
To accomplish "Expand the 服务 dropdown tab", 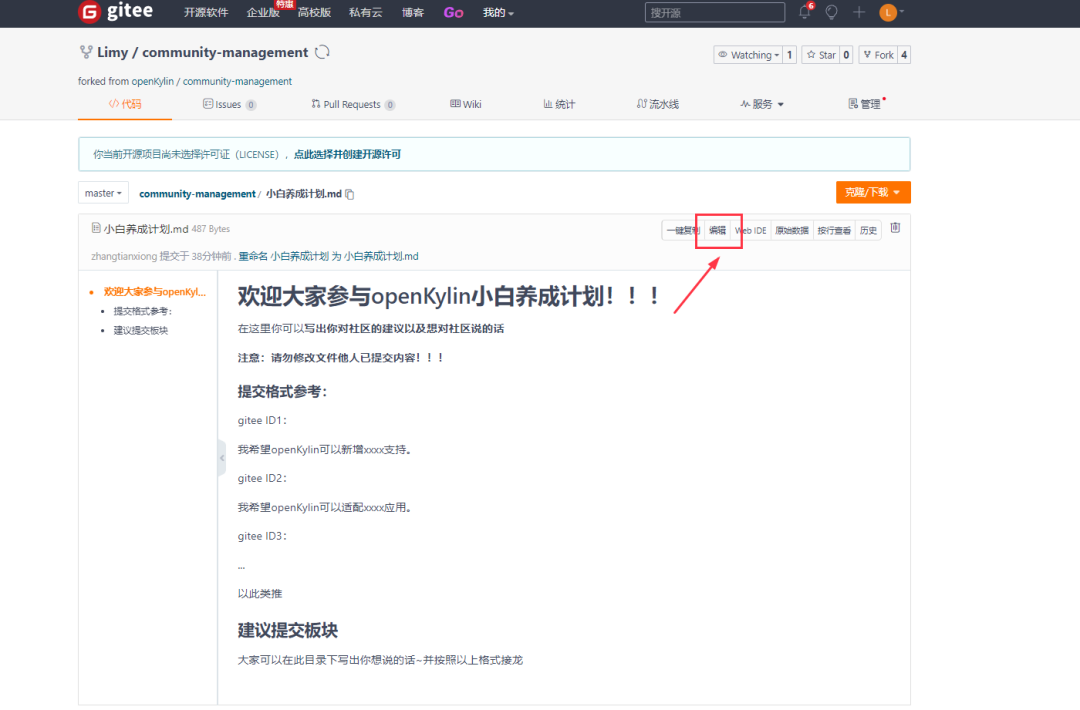I will click(762, 104).
